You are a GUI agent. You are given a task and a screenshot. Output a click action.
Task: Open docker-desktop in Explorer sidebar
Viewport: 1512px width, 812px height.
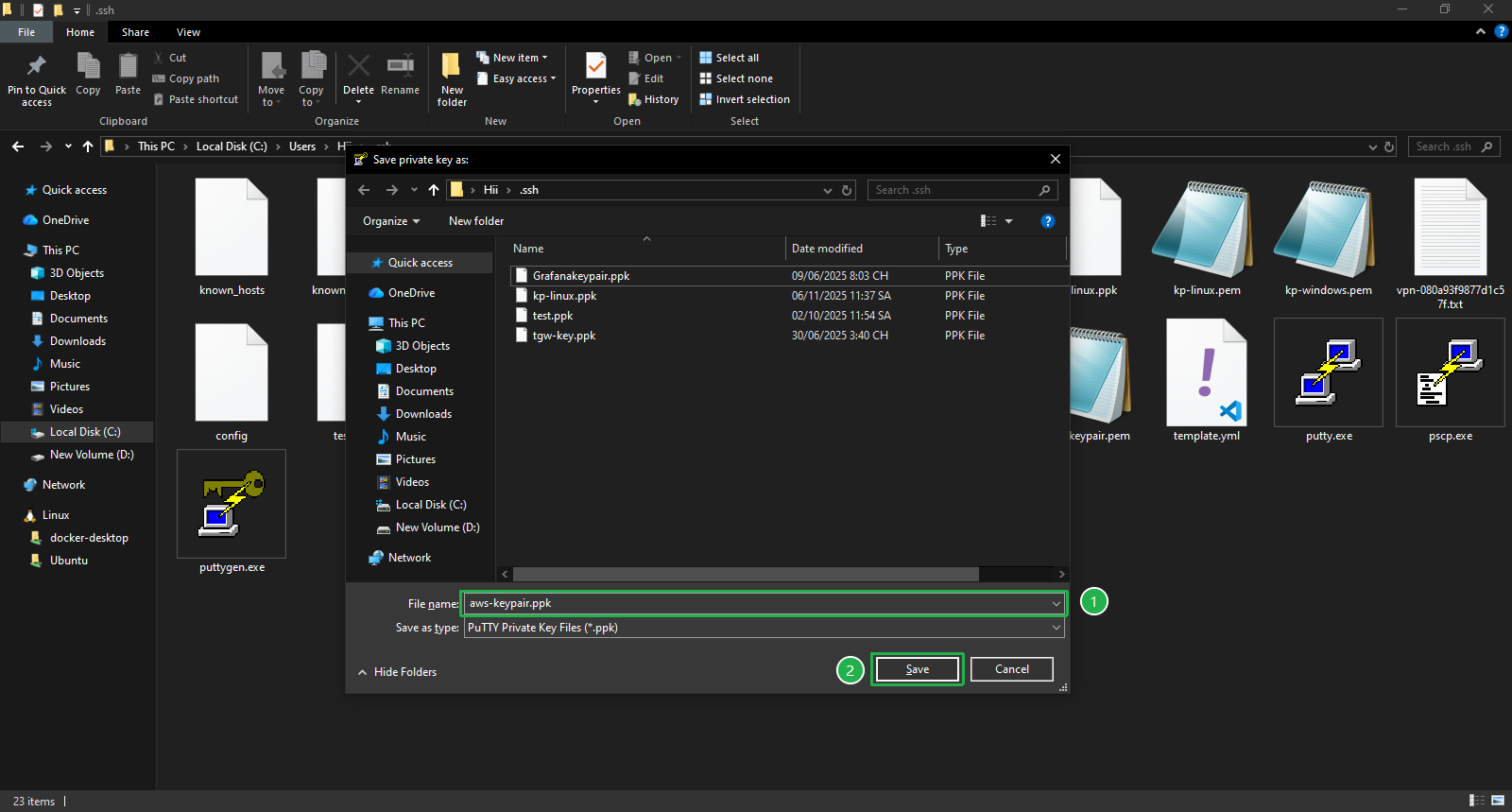click(89, 538)
